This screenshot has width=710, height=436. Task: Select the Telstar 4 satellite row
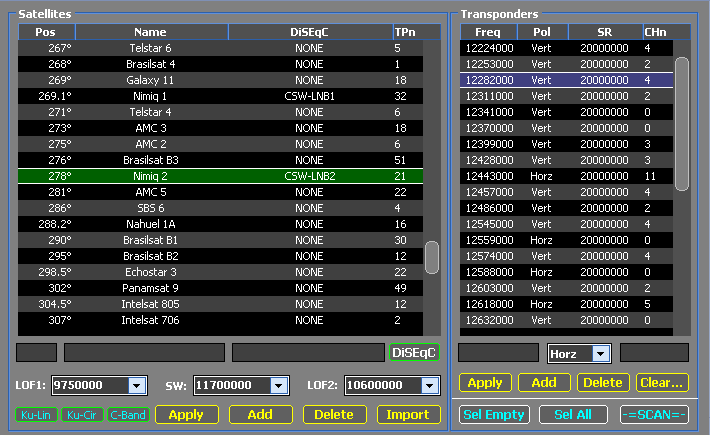[221, 112]
